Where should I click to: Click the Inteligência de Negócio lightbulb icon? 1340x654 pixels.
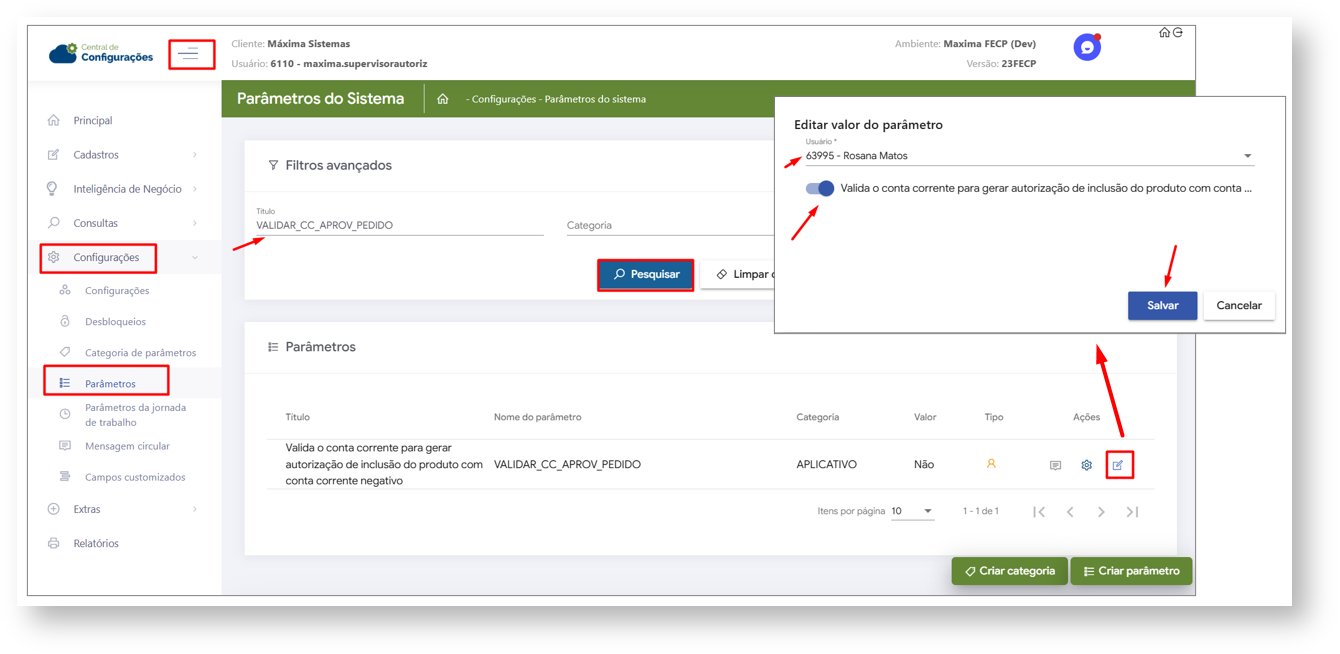(53, 188)
